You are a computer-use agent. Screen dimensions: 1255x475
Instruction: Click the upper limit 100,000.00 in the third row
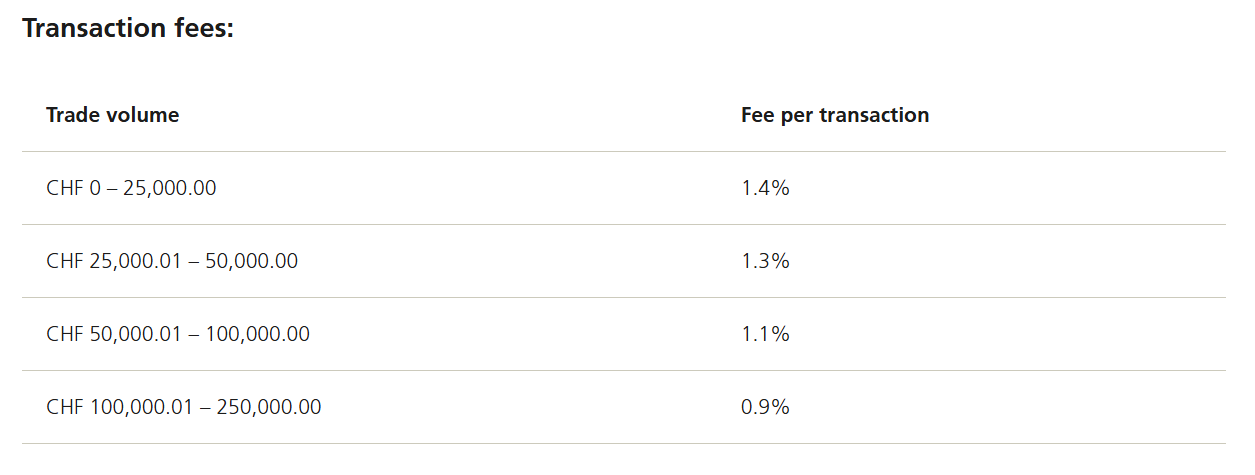[x=258, y=334]
